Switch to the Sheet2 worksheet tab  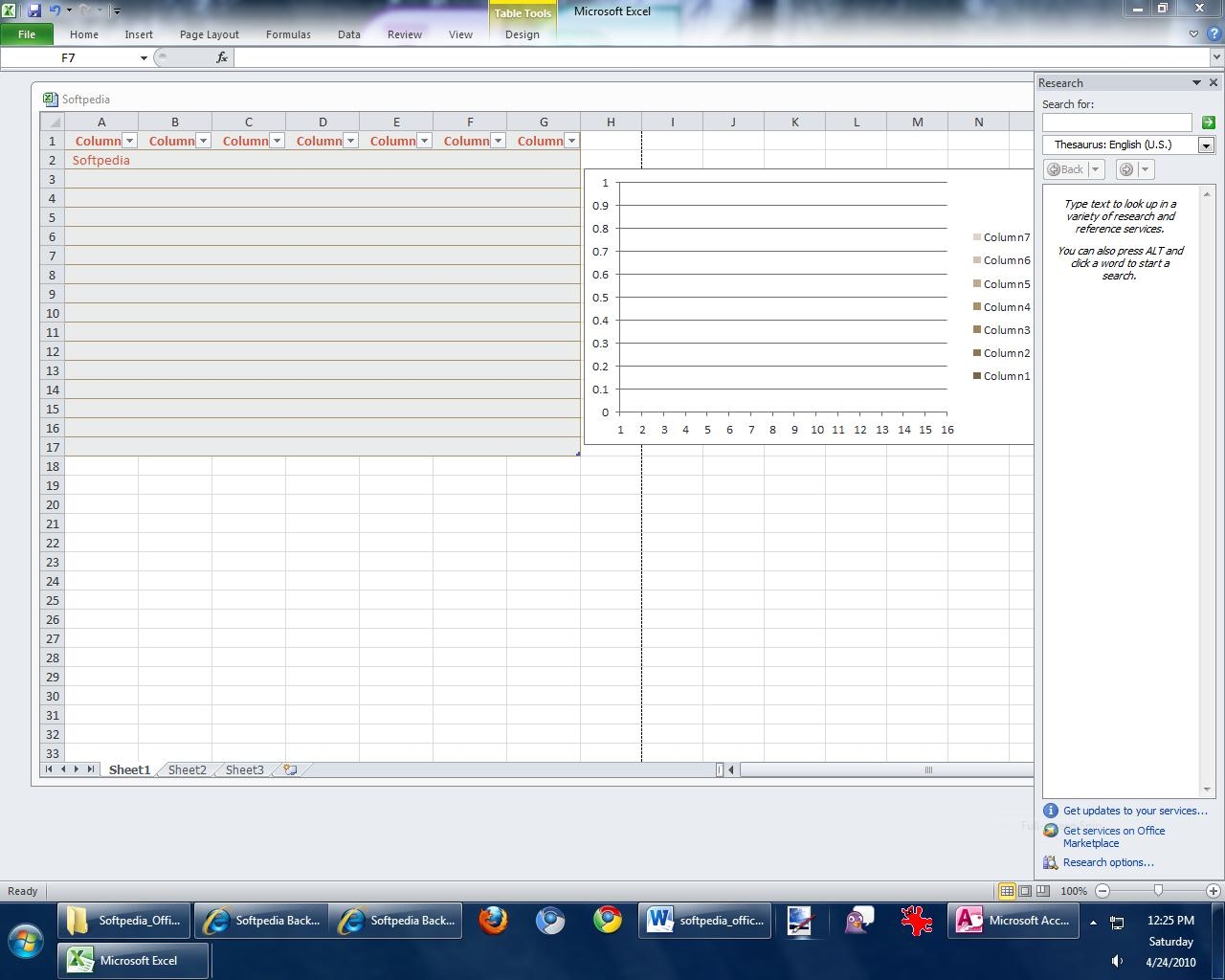coord(187,769)
